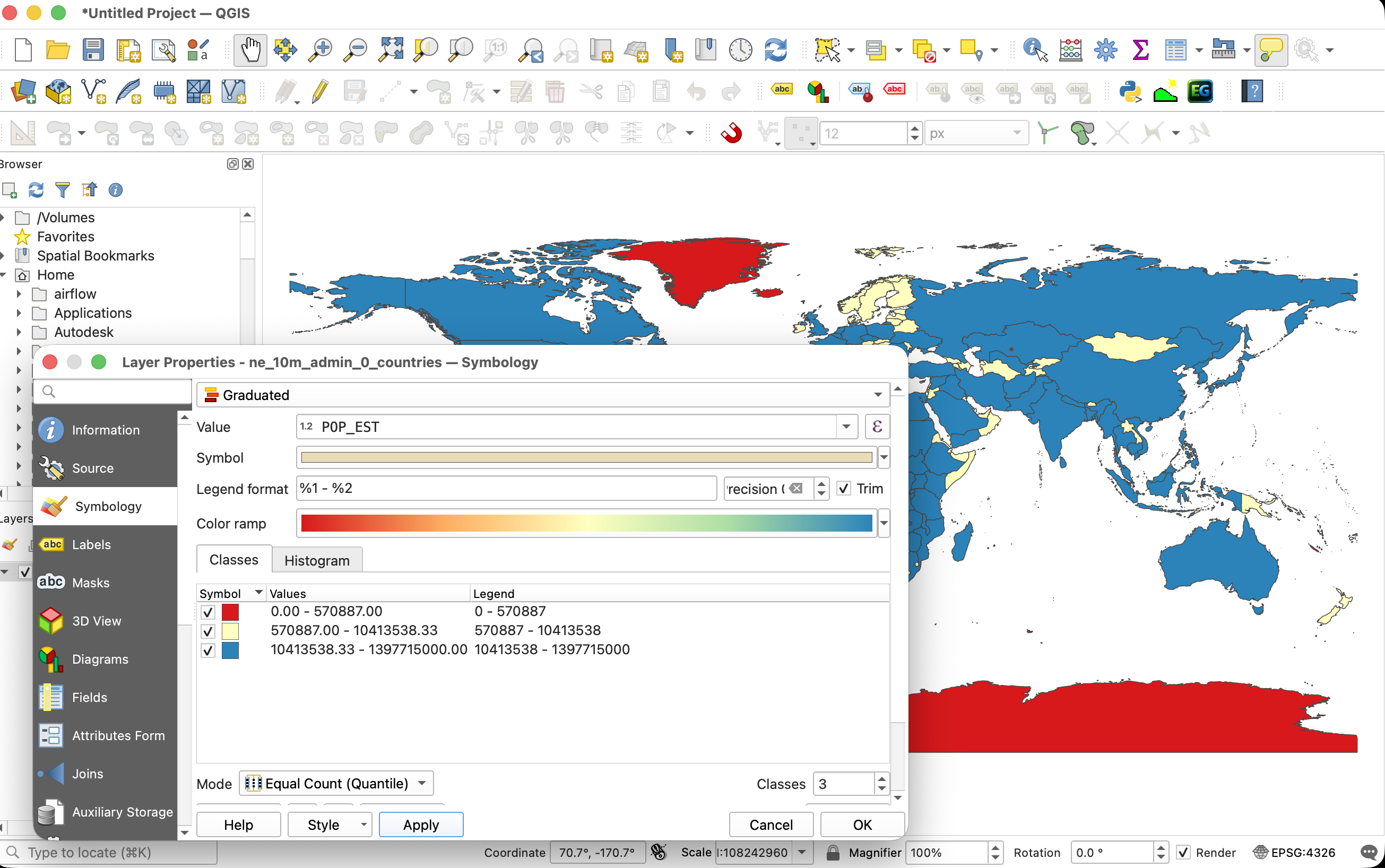This screenshot has height=868, width=1385.
Task: Uncheck the 0.00 - 570887.00 class
Action: click(x=208, y=612)
